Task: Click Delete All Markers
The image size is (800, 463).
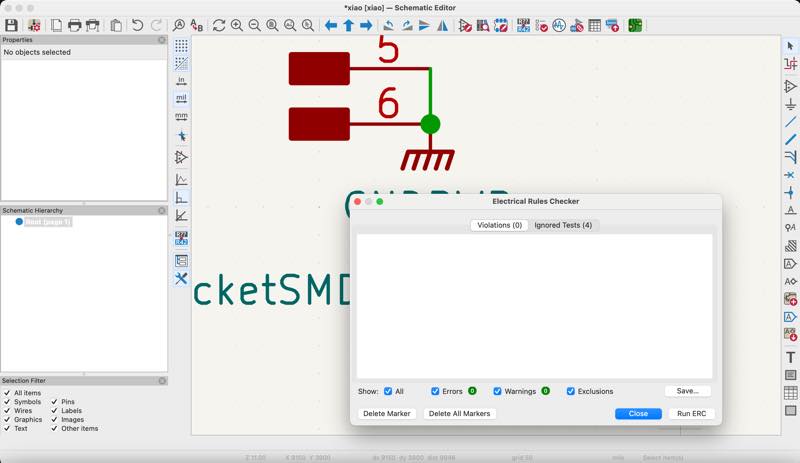Action: 459,413
